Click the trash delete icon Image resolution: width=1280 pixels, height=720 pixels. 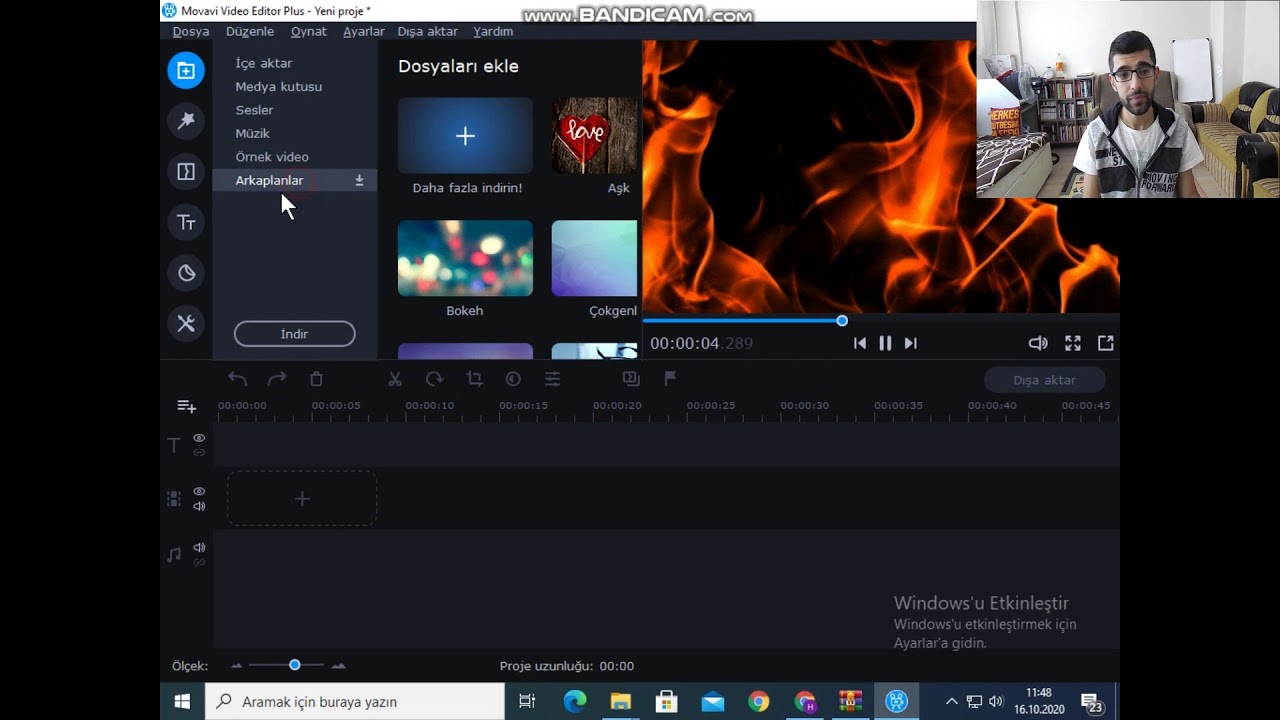[316, 379]
